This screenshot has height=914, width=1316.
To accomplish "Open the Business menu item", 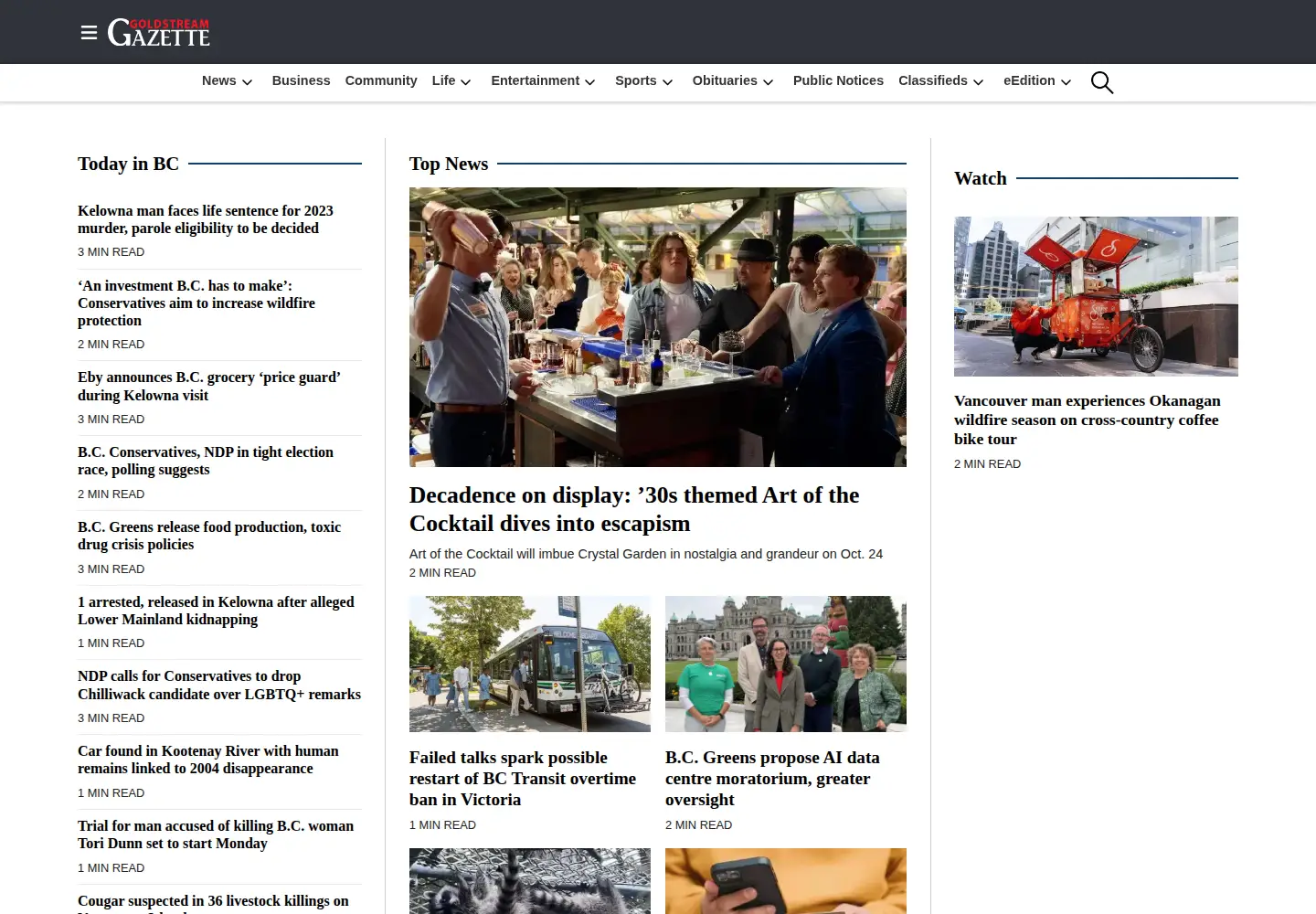I will tap(301, 80).
